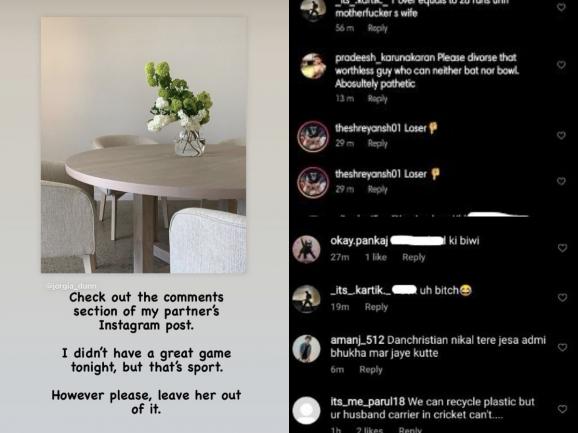
Task: Like the topmost partially visible comment heart
Action: (561, 7)
